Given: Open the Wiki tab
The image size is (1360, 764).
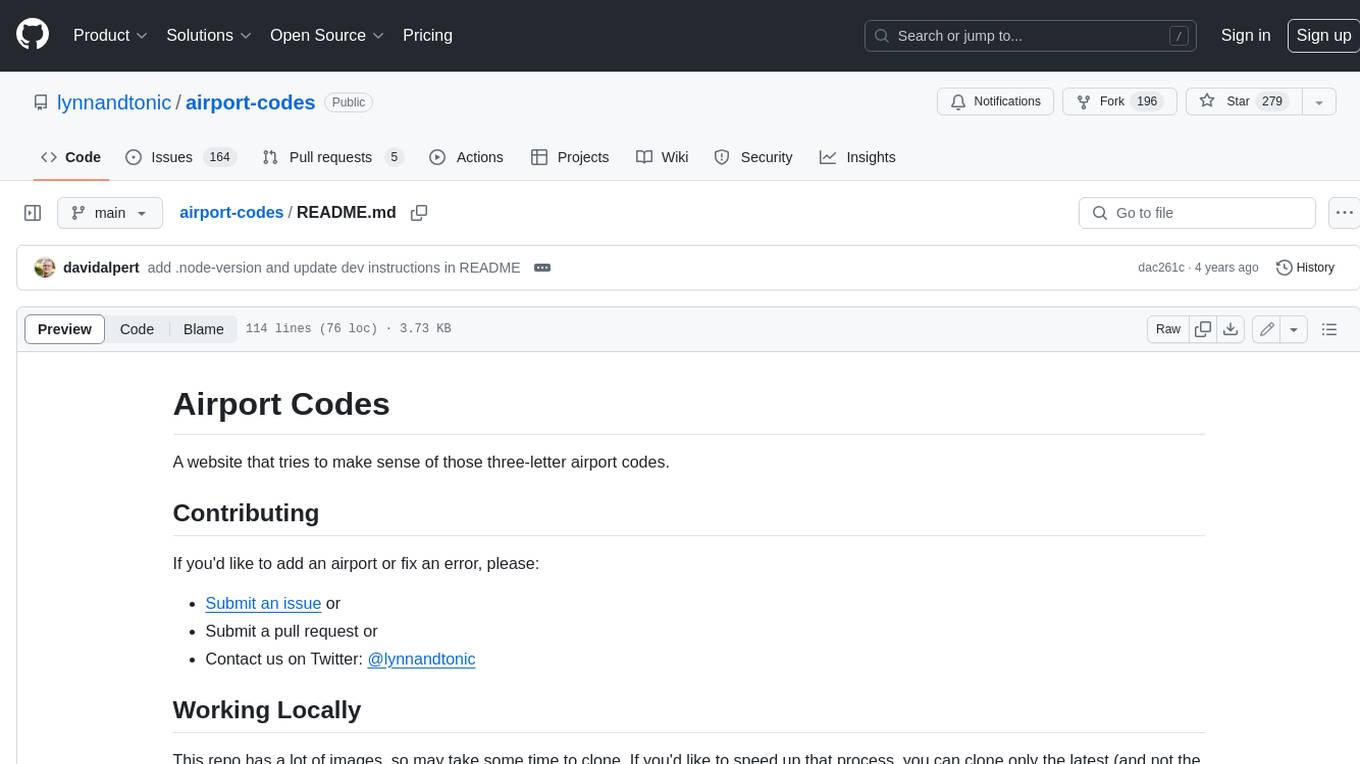Looking at the screenshot, I should 662,157.
